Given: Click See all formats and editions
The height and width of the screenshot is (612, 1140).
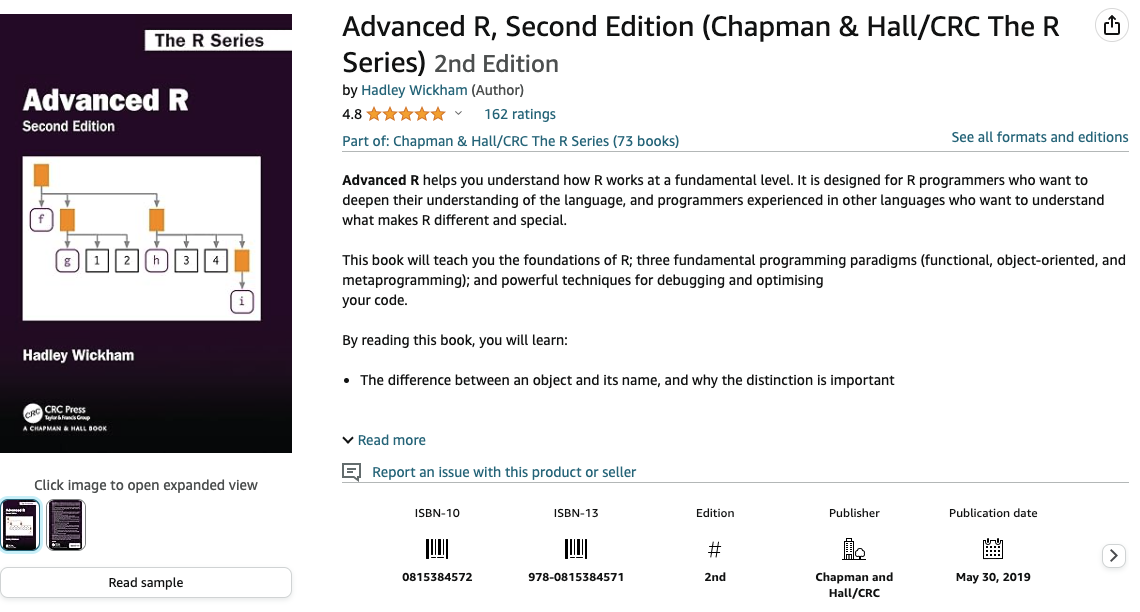Looking at the screenshot, I should click(x=1040, y=137).
